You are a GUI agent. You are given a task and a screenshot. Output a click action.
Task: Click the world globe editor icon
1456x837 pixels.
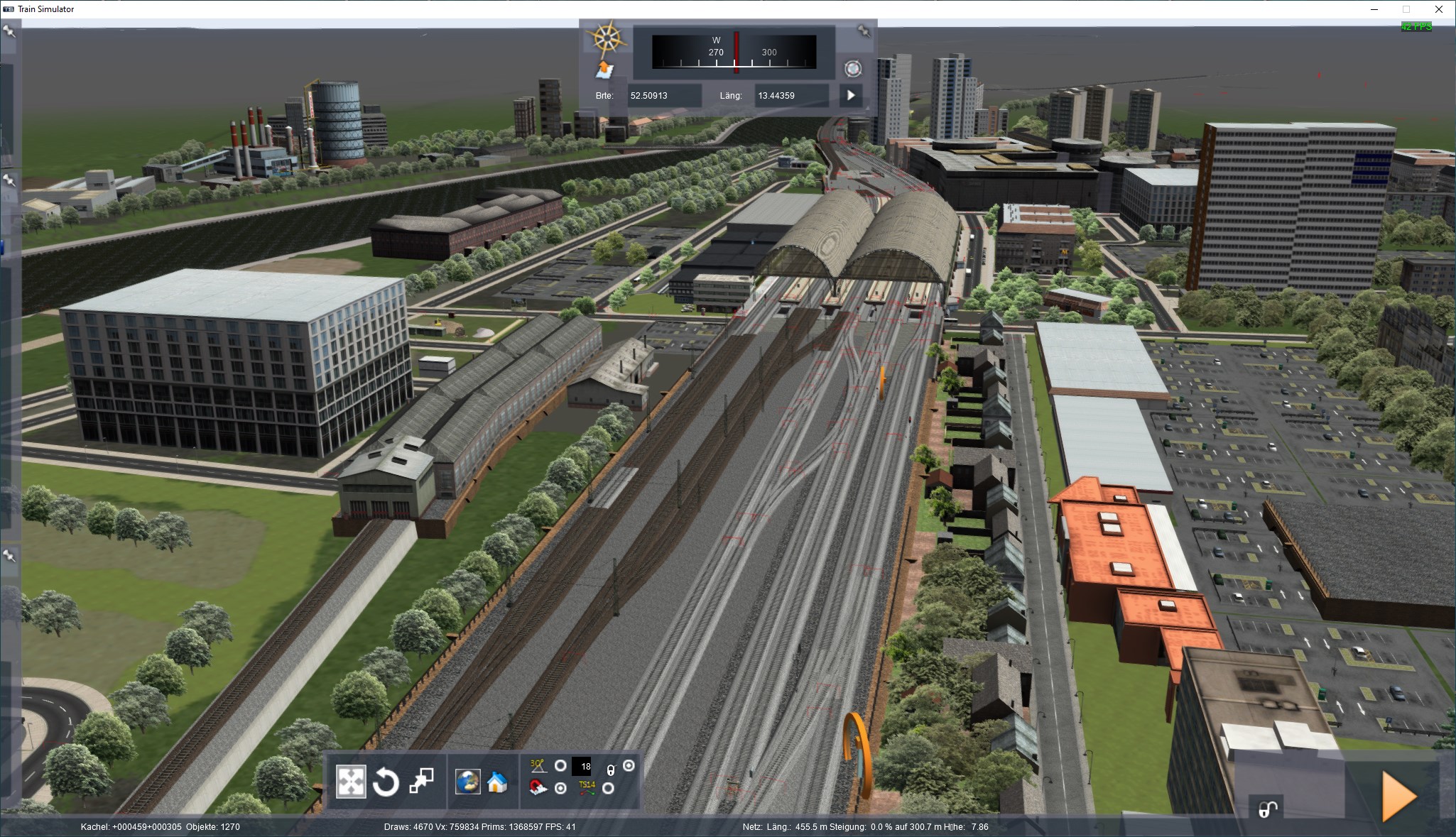tap(467, 782)
